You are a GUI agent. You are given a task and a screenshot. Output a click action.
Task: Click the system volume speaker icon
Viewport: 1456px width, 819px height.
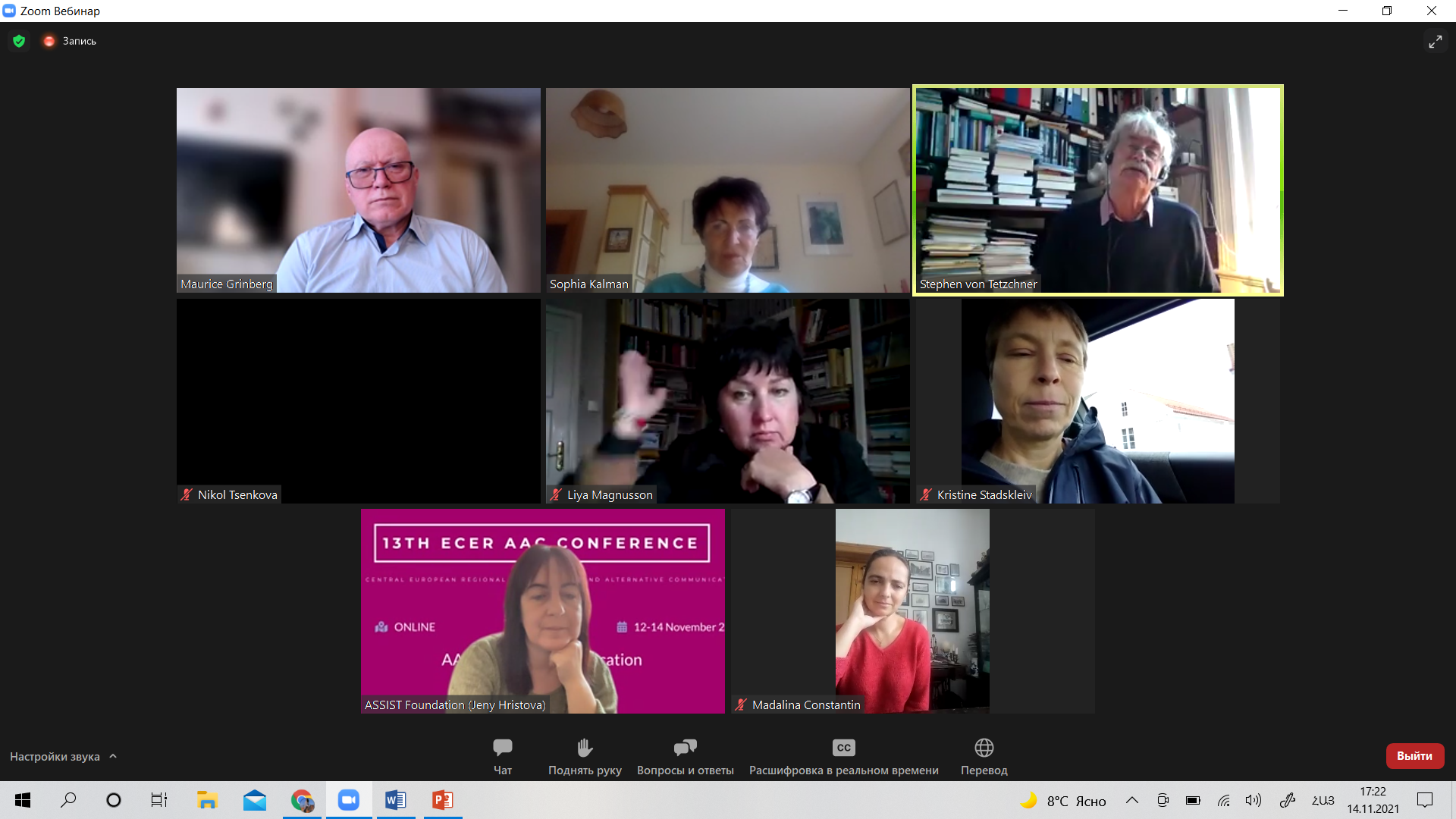pyautogui.click(x=1253, y=800)
